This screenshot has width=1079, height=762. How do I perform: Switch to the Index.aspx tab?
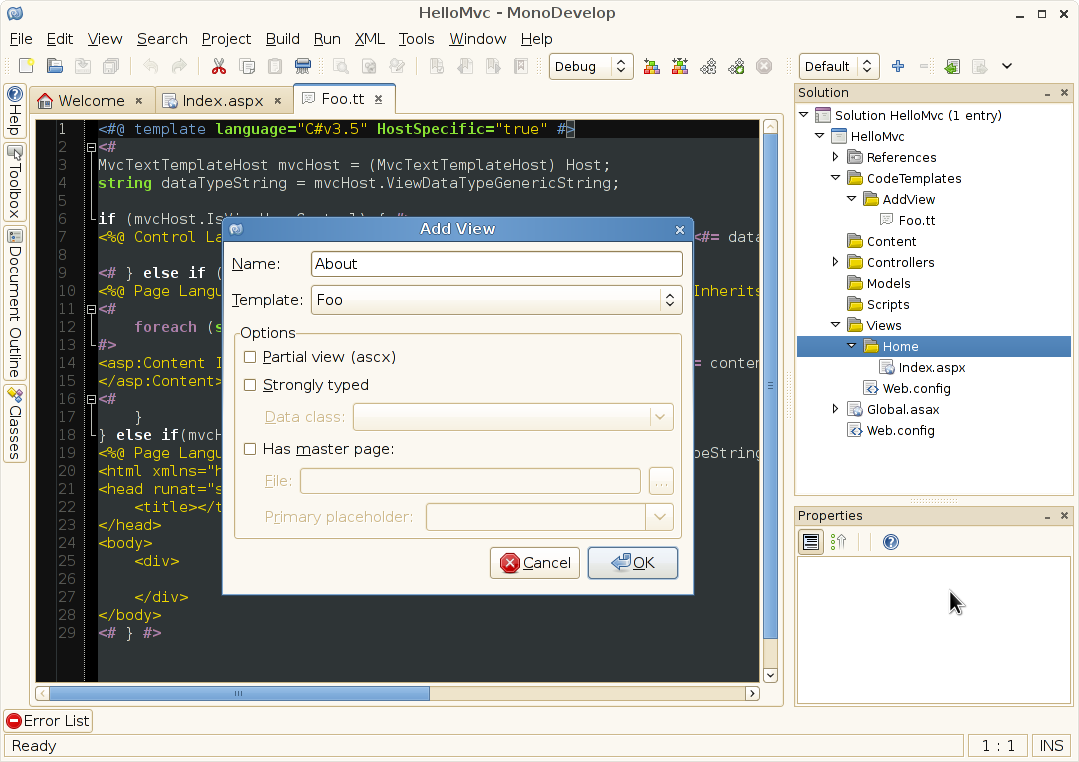[222, 100]
